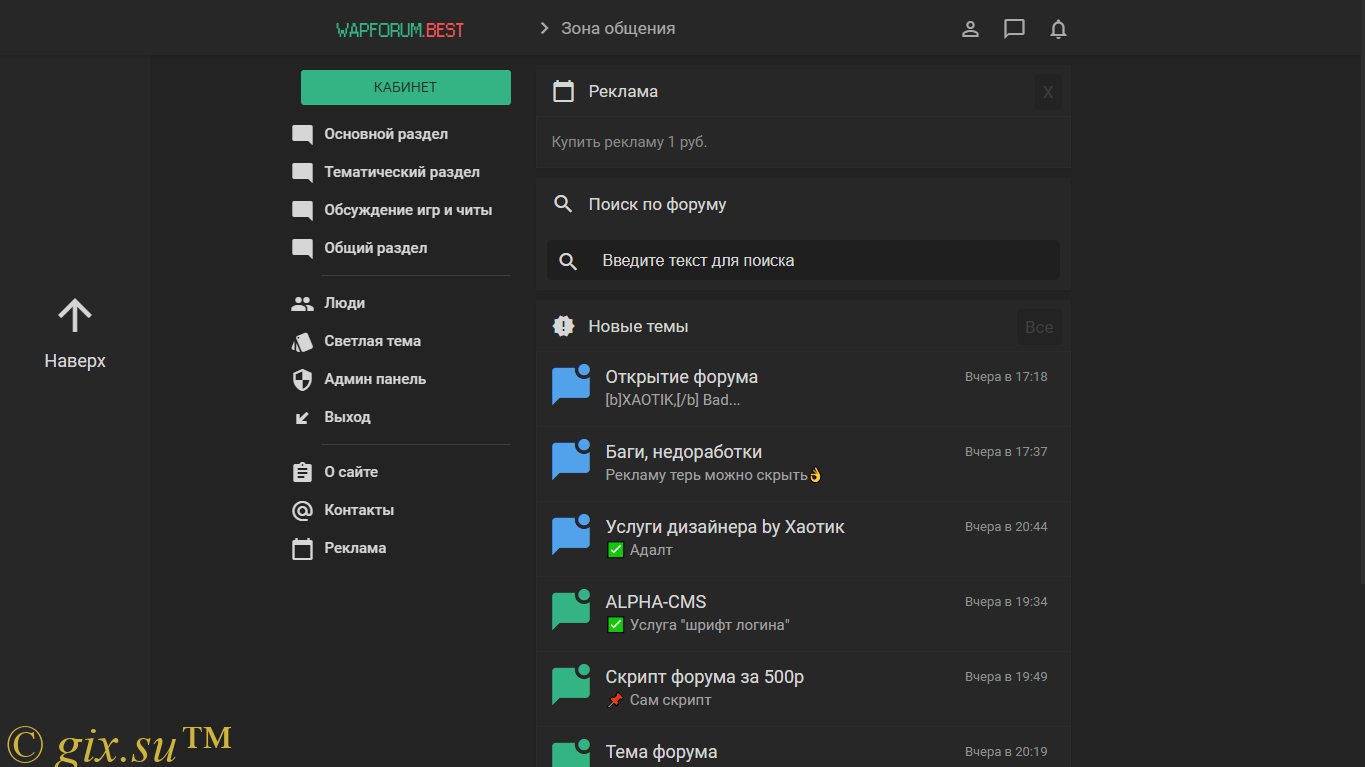Open the user profile icon in header
This screenshot has height=767, width=1365.
[970, 29]
